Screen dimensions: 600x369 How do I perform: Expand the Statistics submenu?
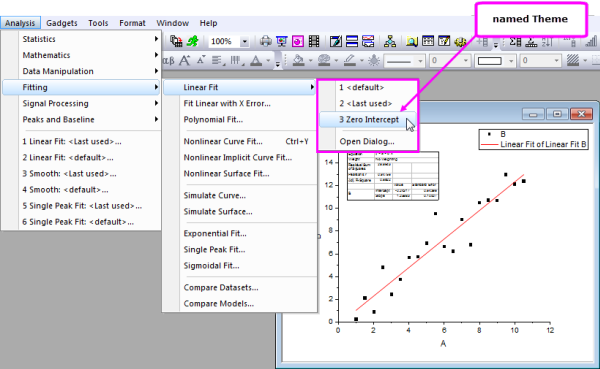click(82, 39)
